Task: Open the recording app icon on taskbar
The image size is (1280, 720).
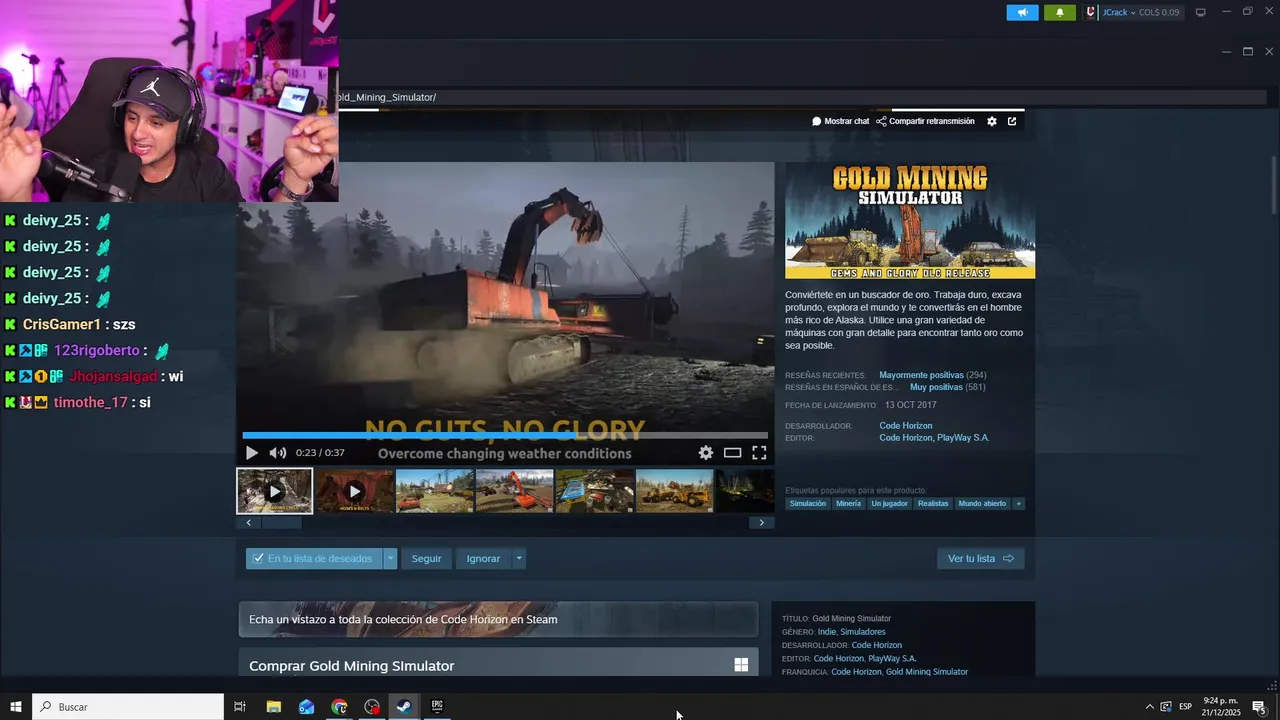Action: [372, 707]
